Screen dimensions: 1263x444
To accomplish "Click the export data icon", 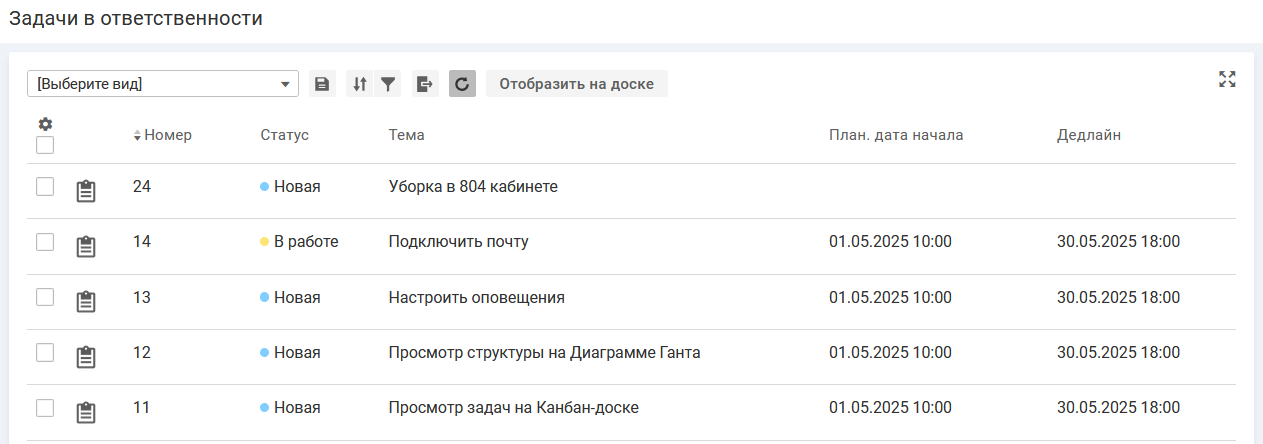I will 425,84.
